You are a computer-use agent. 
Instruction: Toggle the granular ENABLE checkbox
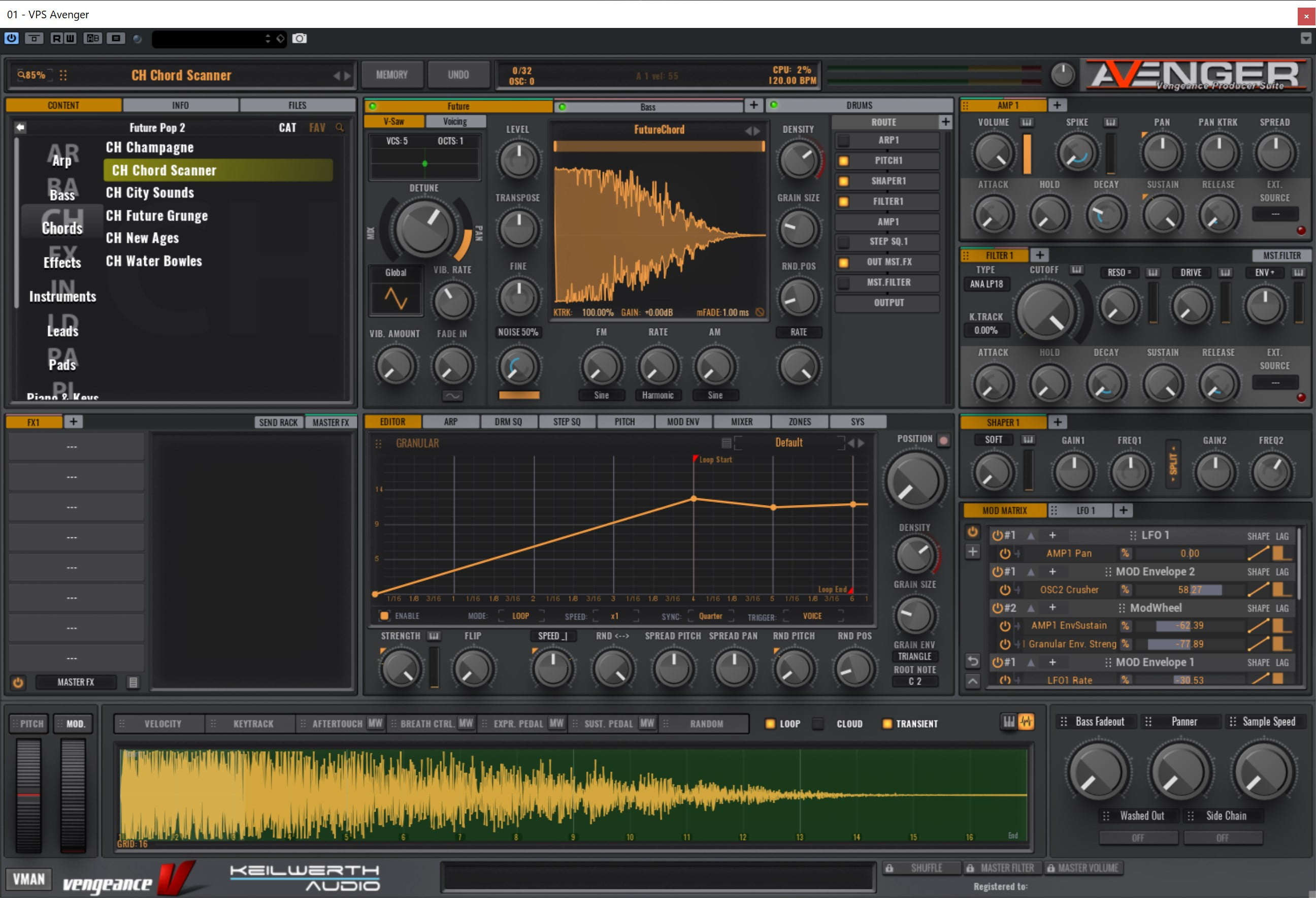(384, 616)
